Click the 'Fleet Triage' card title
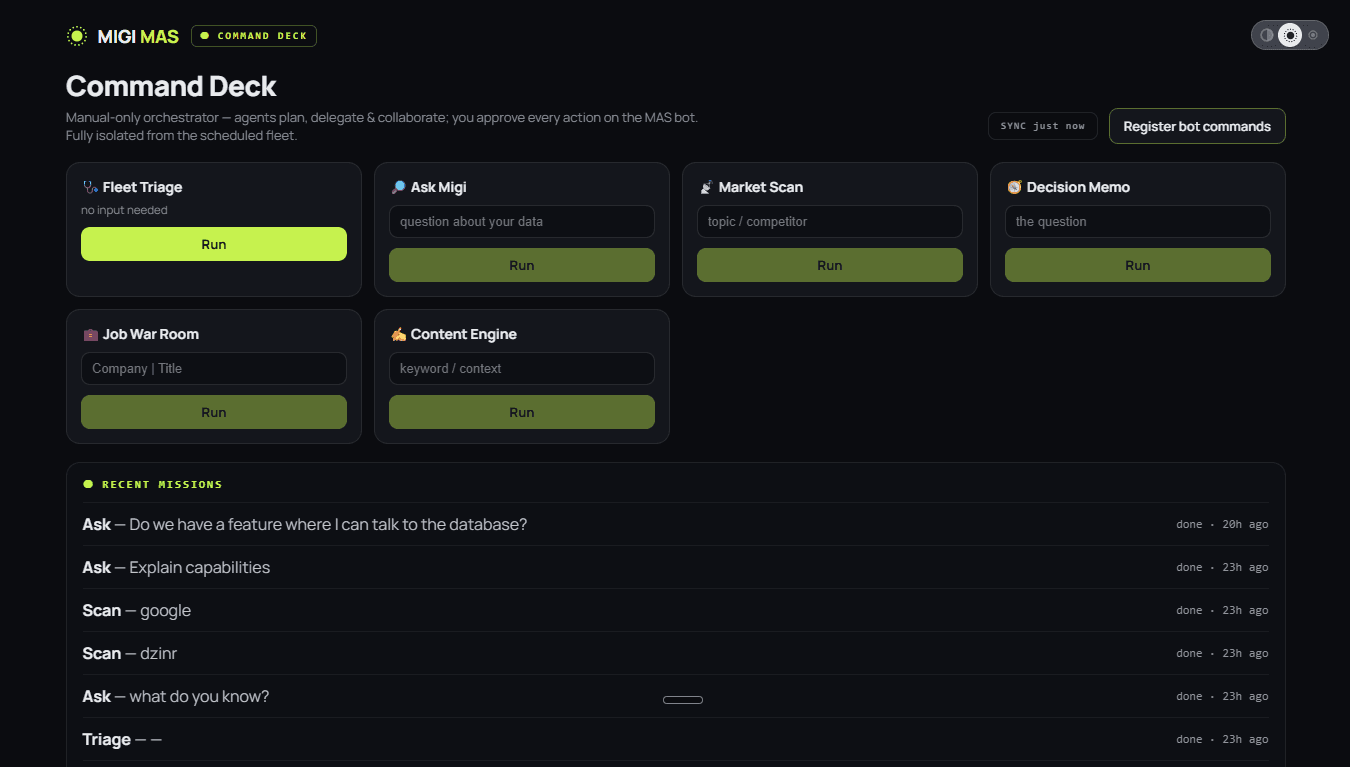1350x767 pixels. 142,187
